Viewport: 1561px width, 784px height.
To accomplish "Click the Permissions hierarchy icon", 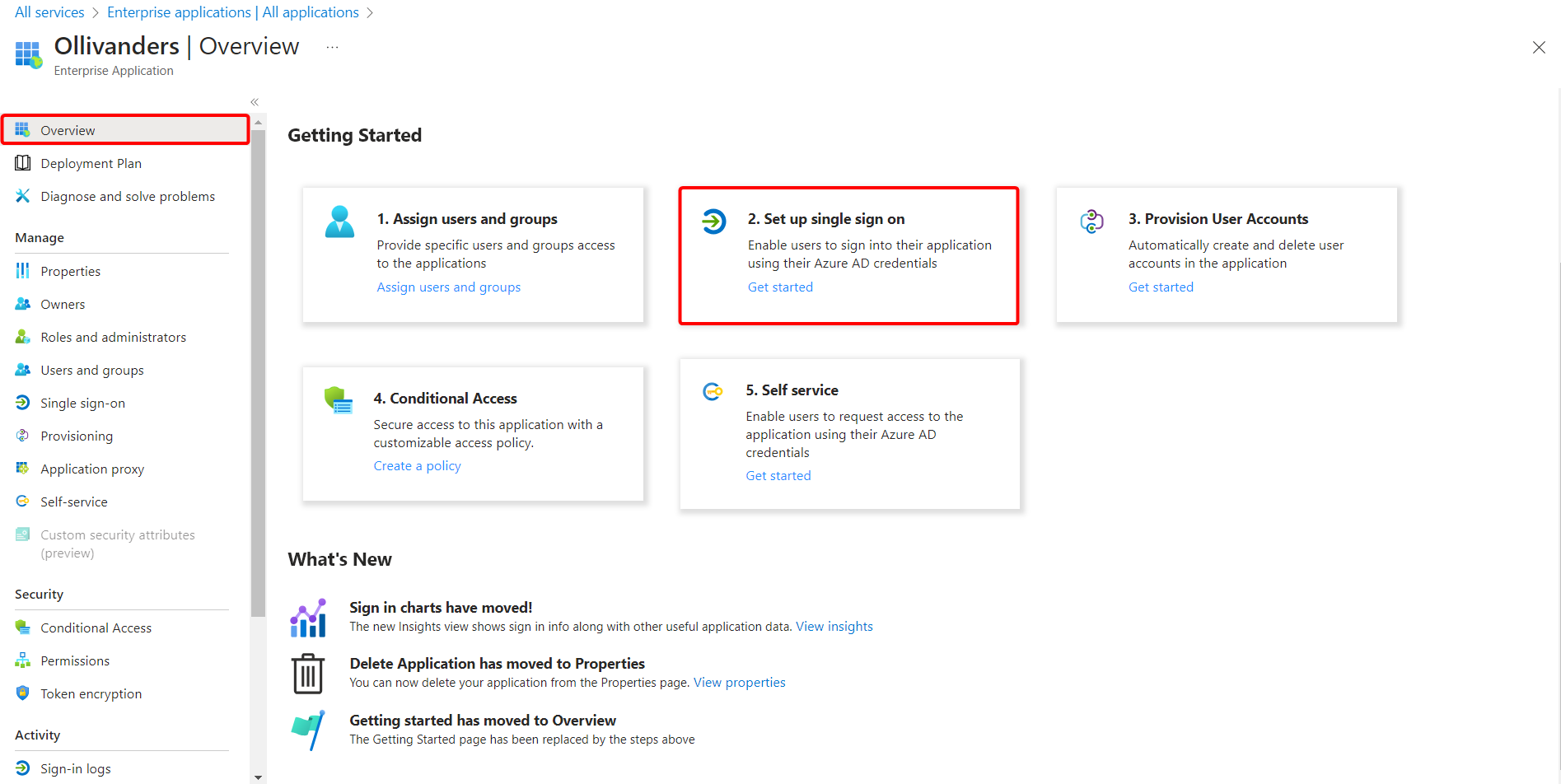I will 22,660.
